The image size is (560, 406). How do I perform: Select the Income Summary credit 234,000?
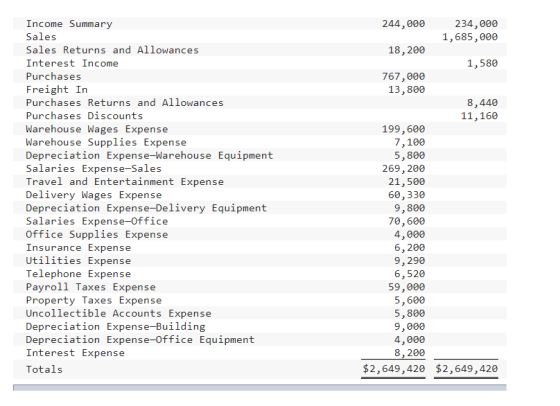click(476, 24)
